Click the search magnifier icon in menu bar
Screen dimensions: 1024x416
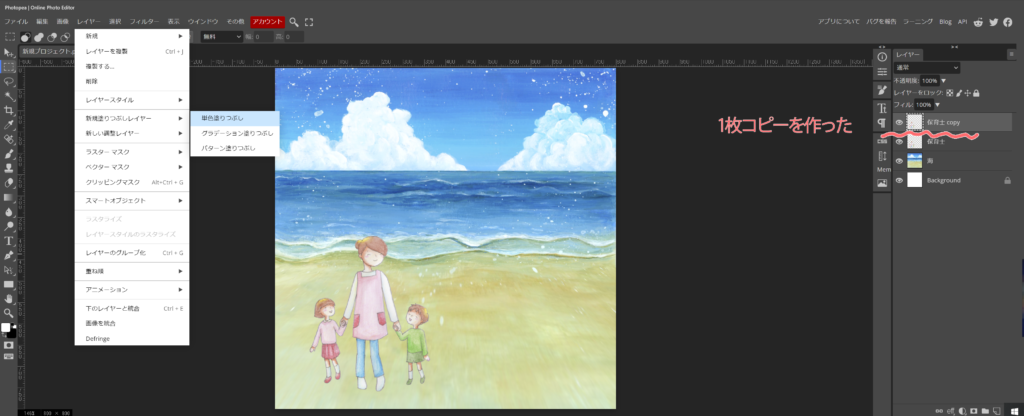294,21
